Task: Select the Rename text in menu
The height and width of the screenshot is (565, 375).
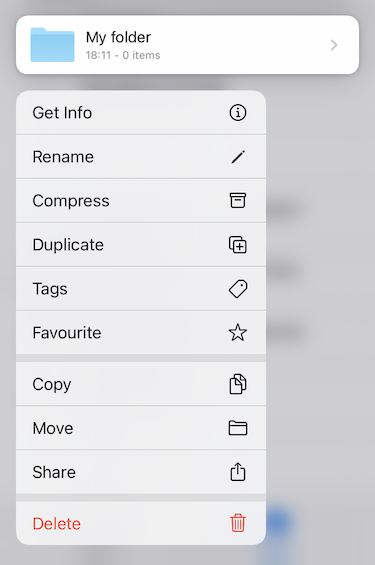Action: (63, 157)
